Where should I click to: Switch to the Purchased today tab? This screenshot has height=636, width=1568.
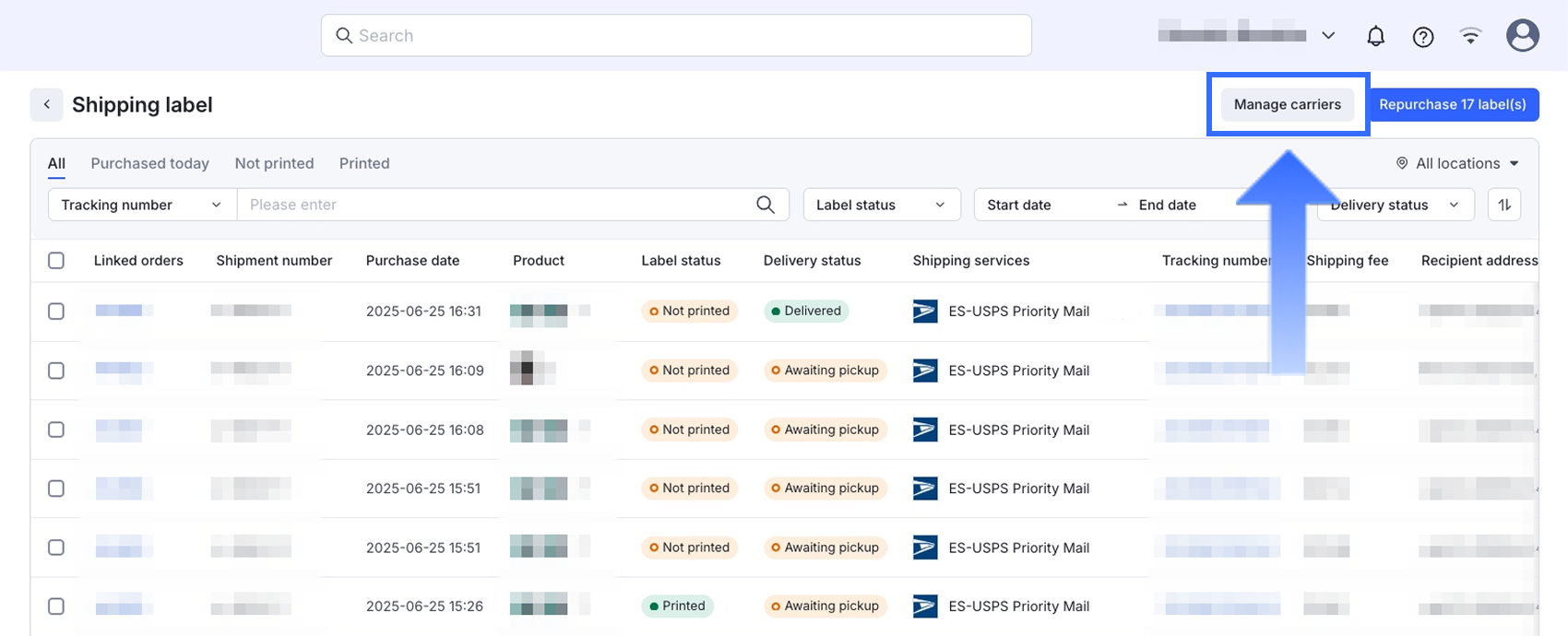[149, 163]
